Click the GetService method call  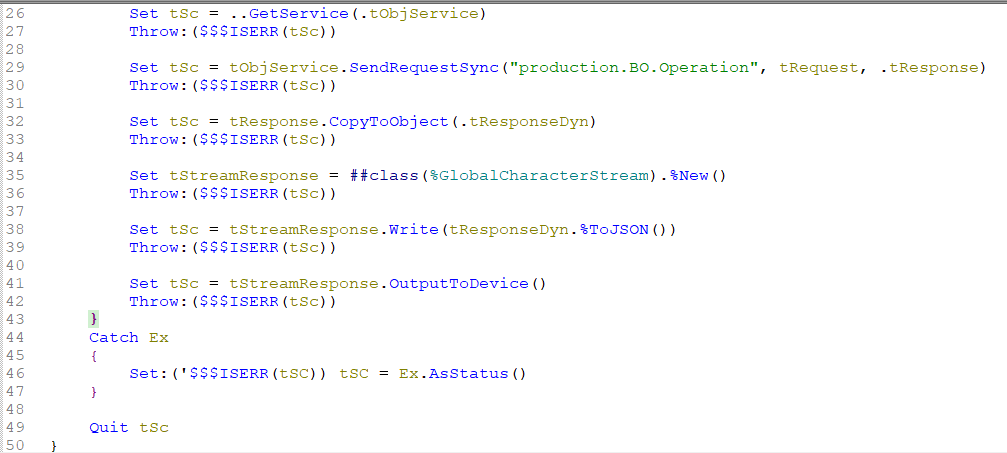[x=299, y=13]
